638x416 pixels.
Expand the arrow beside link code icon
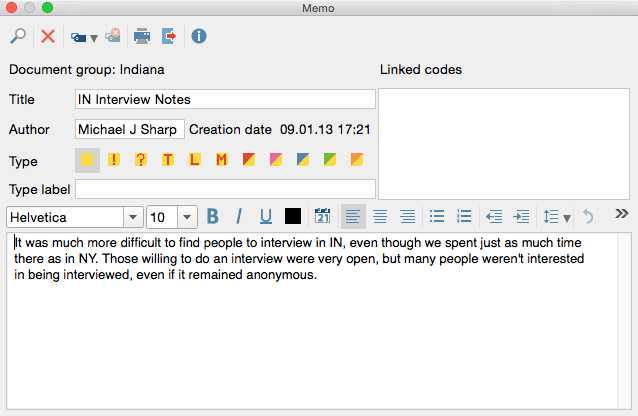point(94,38)
